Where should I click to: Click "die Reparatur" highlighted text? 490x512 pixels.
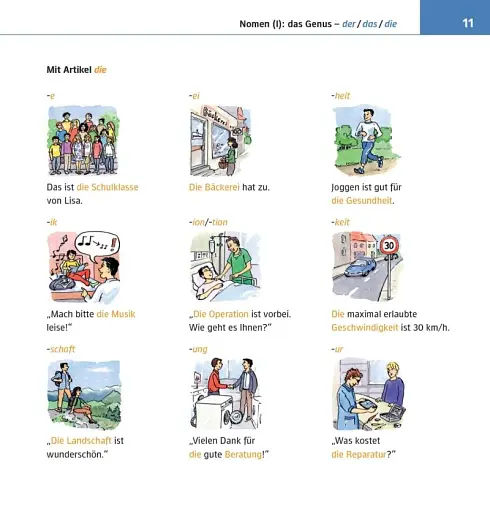point(359,454)
